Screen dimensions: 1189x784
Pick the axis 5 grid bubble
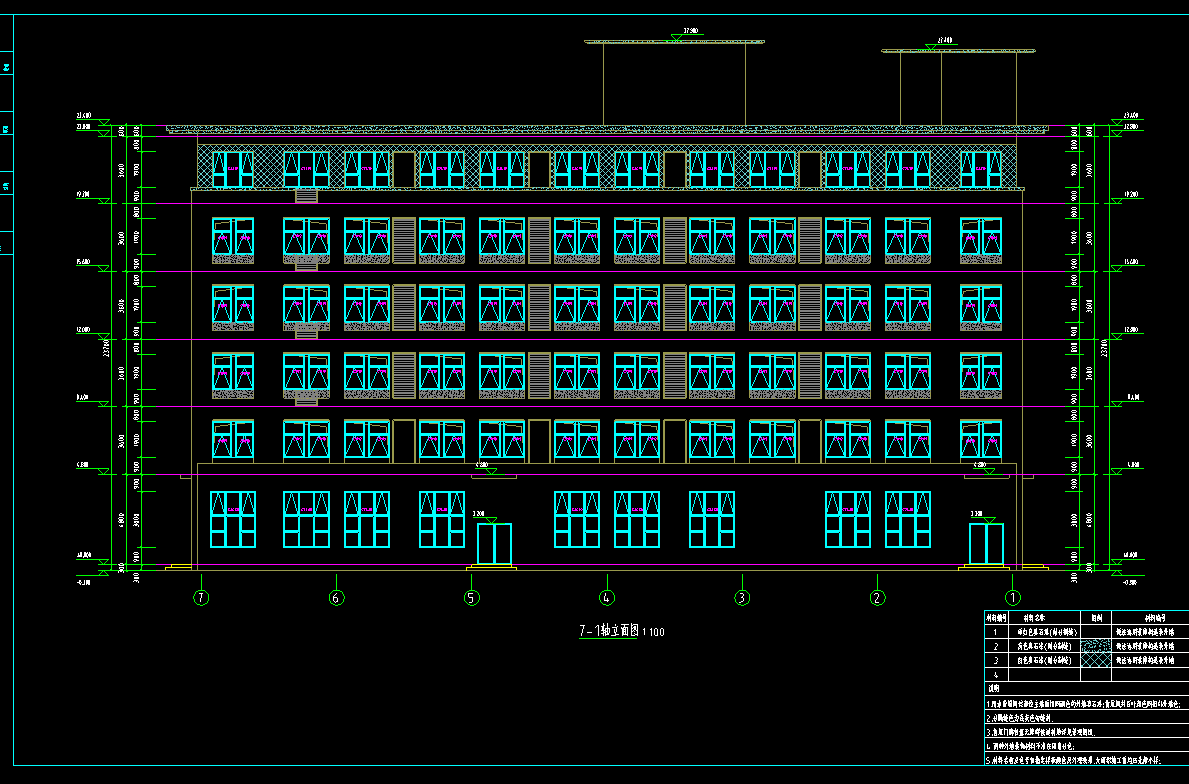point(472,598)
